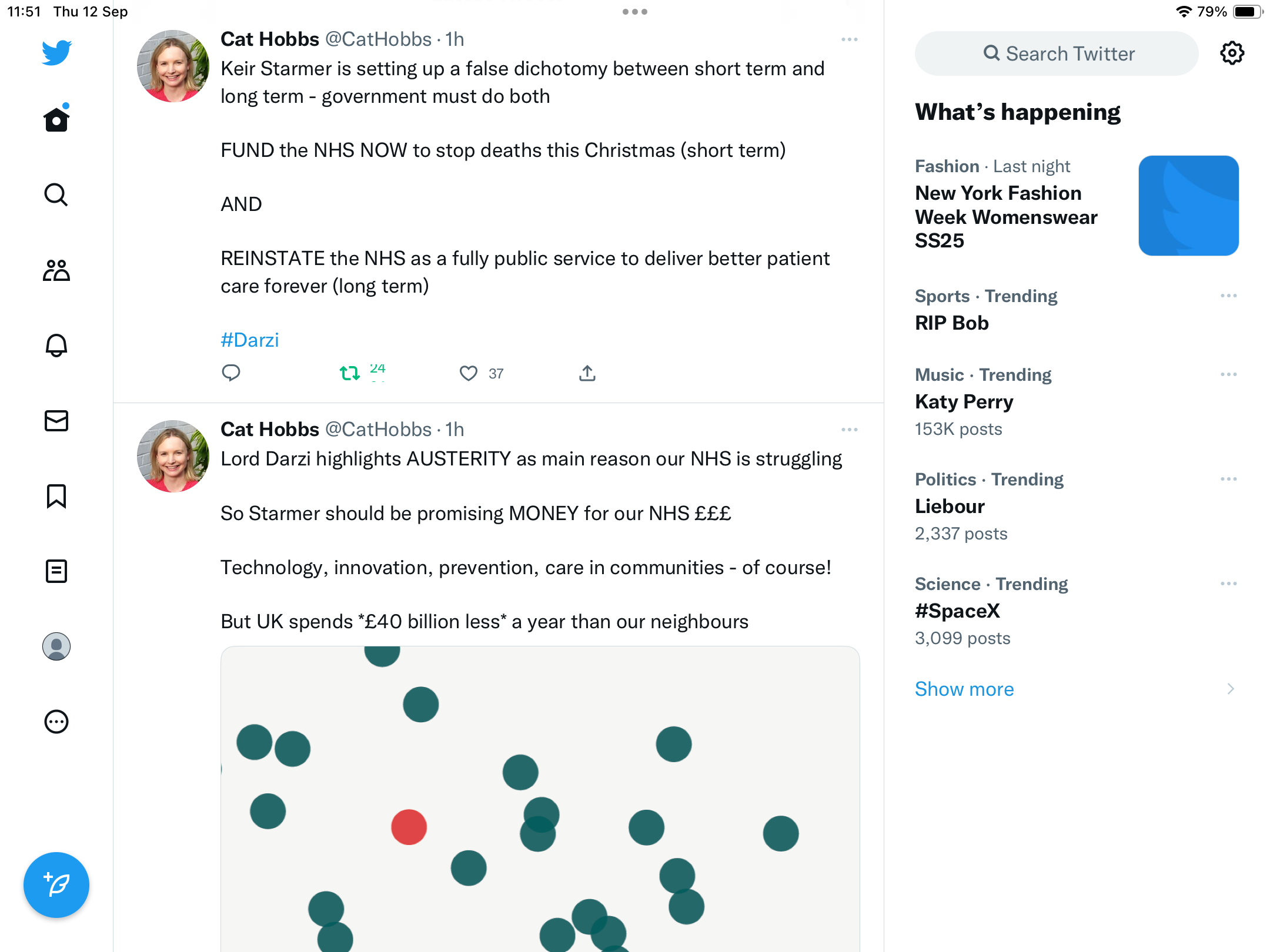Image resolution: width=1270 pixels, height=952 pixels.
Task: Open the spending dot chart image
Action: (x=540, y=799)
